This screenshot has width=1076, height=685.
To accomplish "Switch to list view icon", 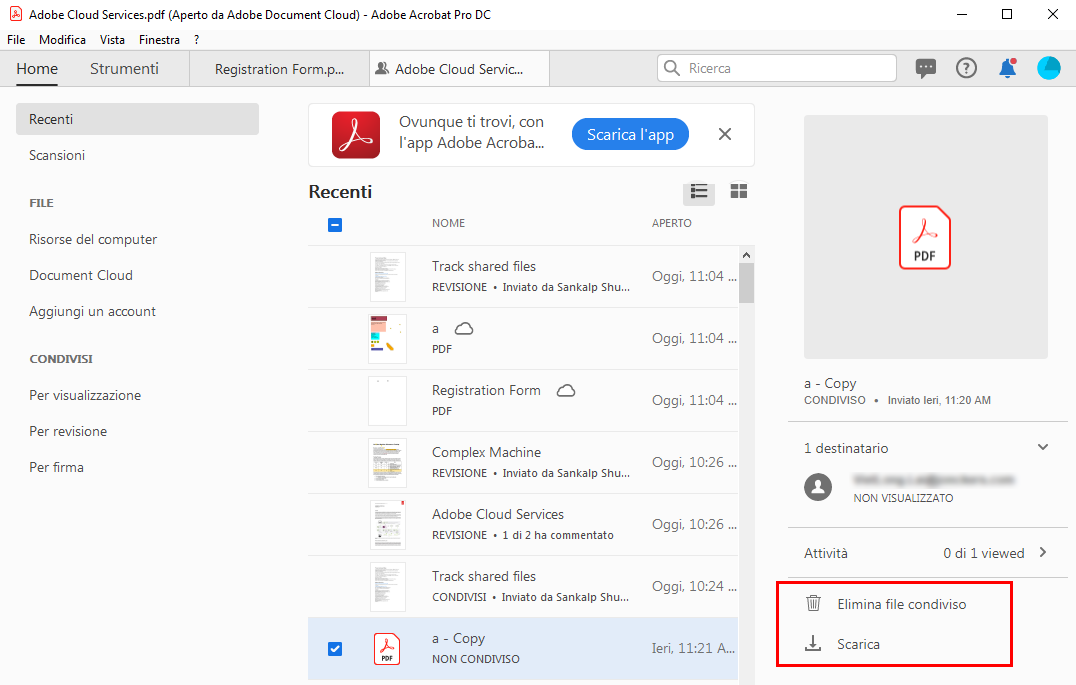I will click(x=699, y=191).
